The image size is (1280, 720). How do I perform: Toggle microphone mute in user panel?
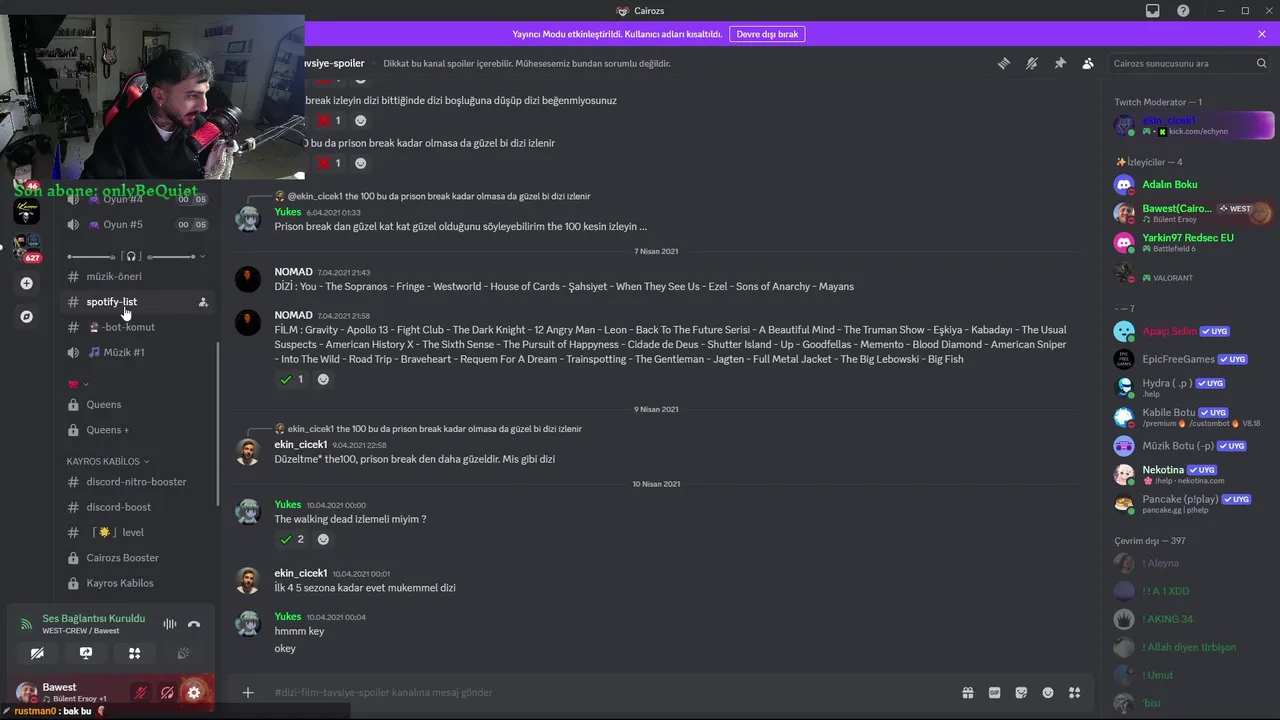pos(141,692)
